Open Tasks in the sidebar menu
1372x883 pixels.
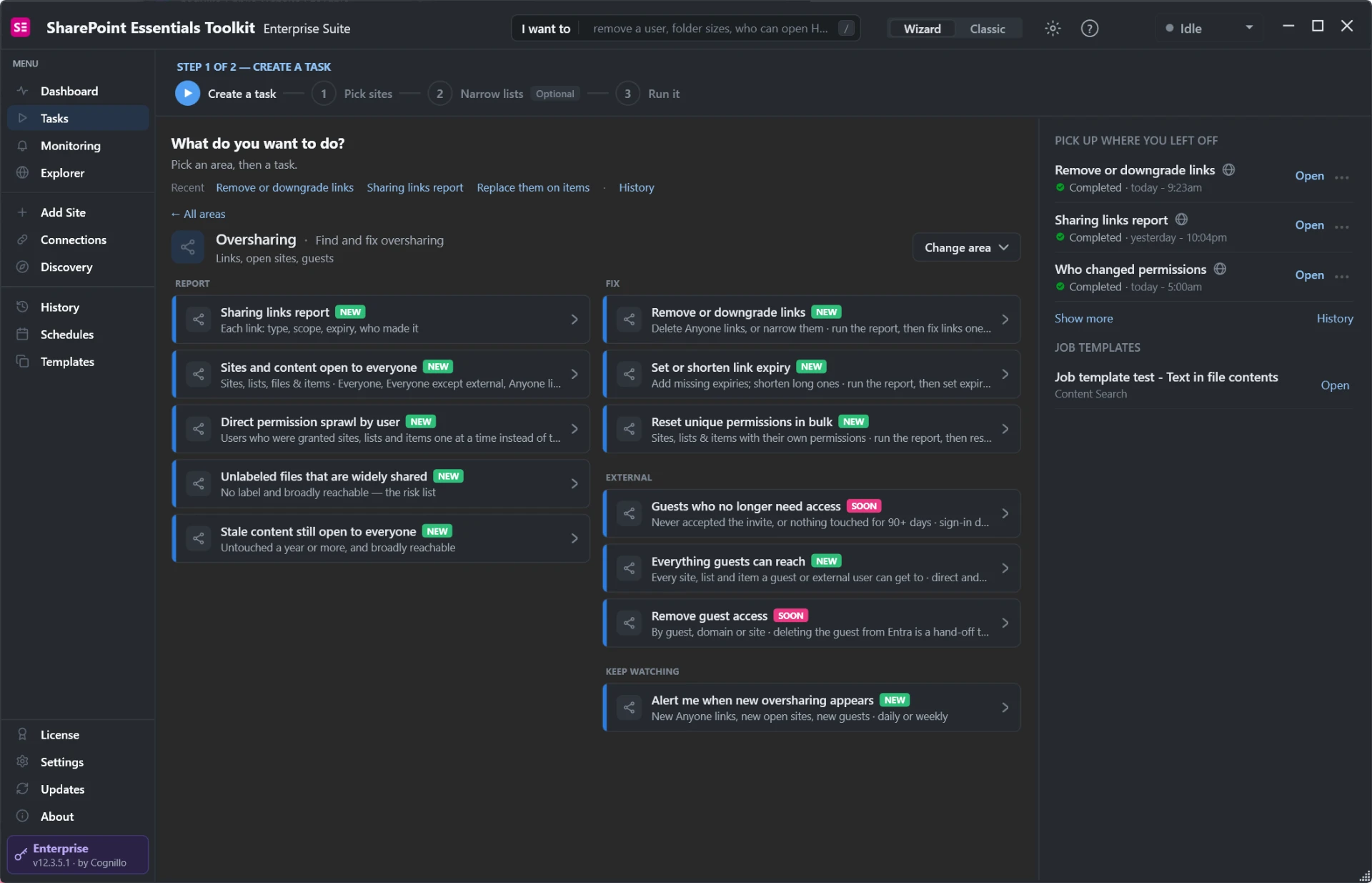click(78, 118)
